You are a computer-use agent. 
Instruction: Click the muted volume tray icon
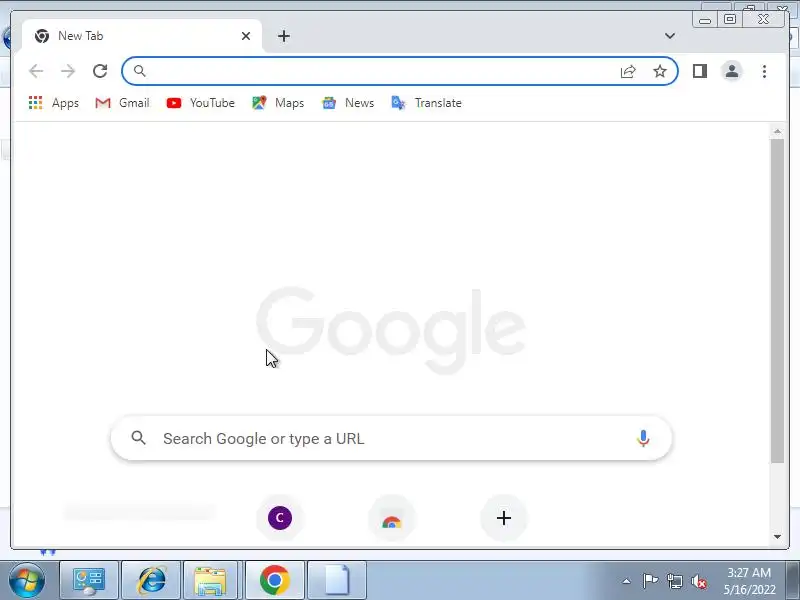[699, 581]
